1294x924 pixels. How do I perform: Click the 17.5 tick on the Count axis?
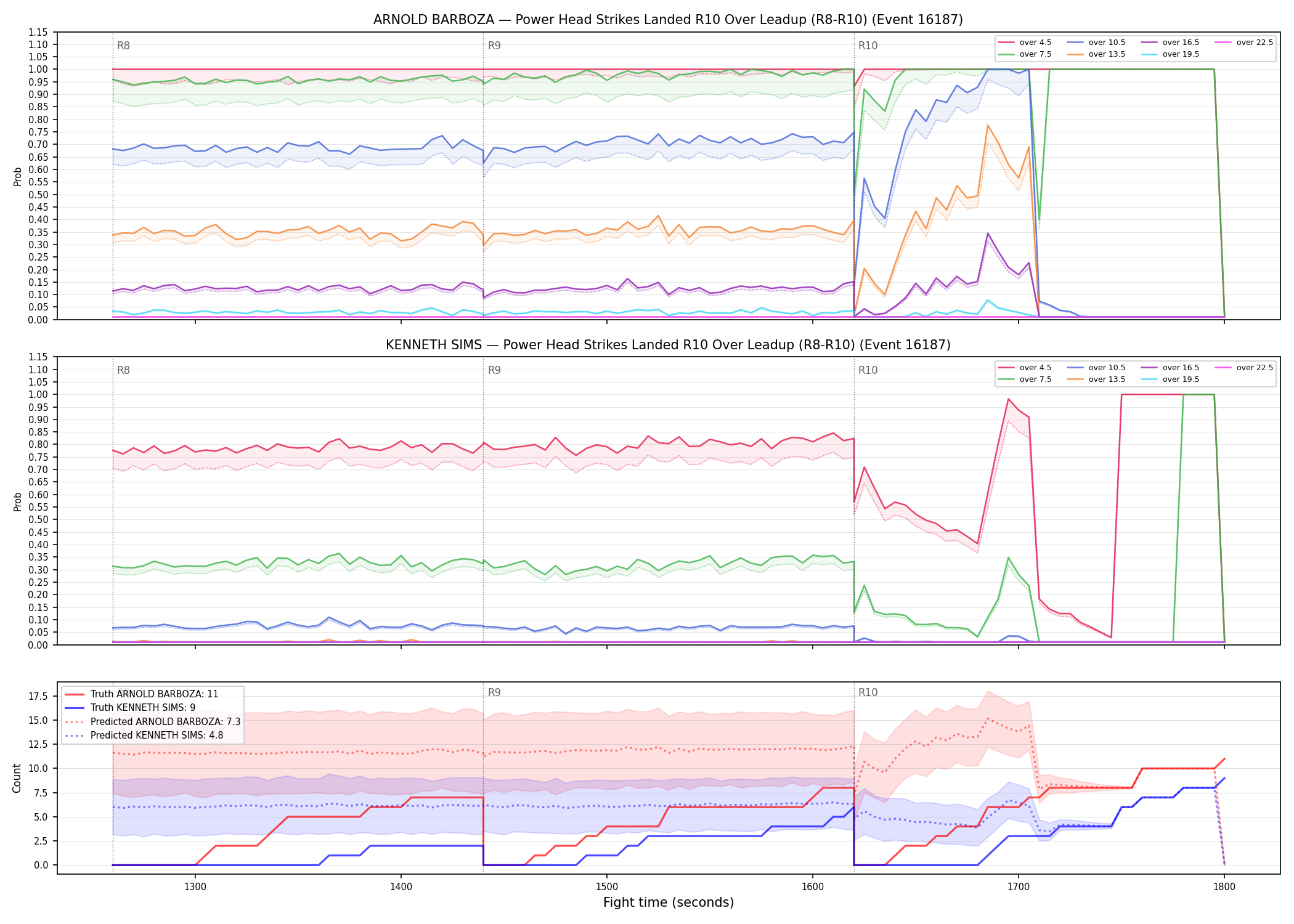38,697
